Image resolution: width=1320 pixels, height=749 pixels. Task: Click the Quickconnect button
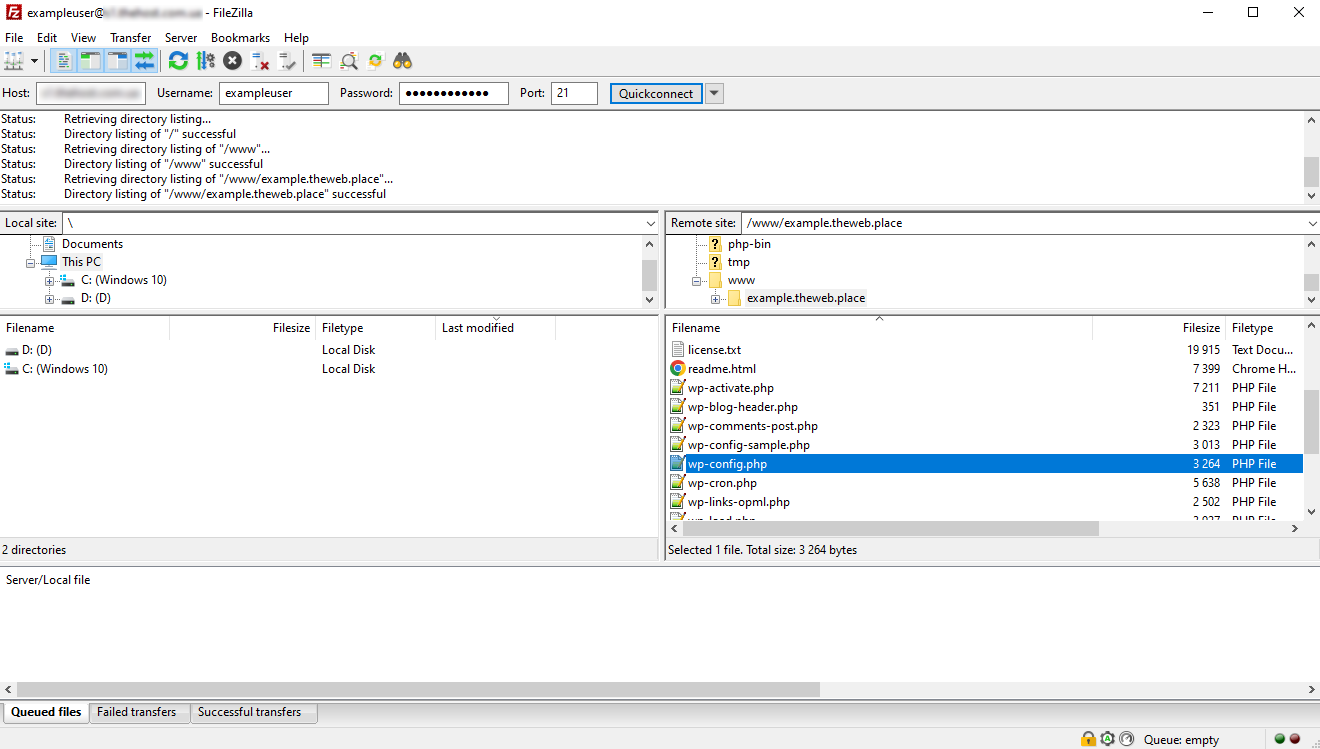pyautogui.click(x=656, y=93)
